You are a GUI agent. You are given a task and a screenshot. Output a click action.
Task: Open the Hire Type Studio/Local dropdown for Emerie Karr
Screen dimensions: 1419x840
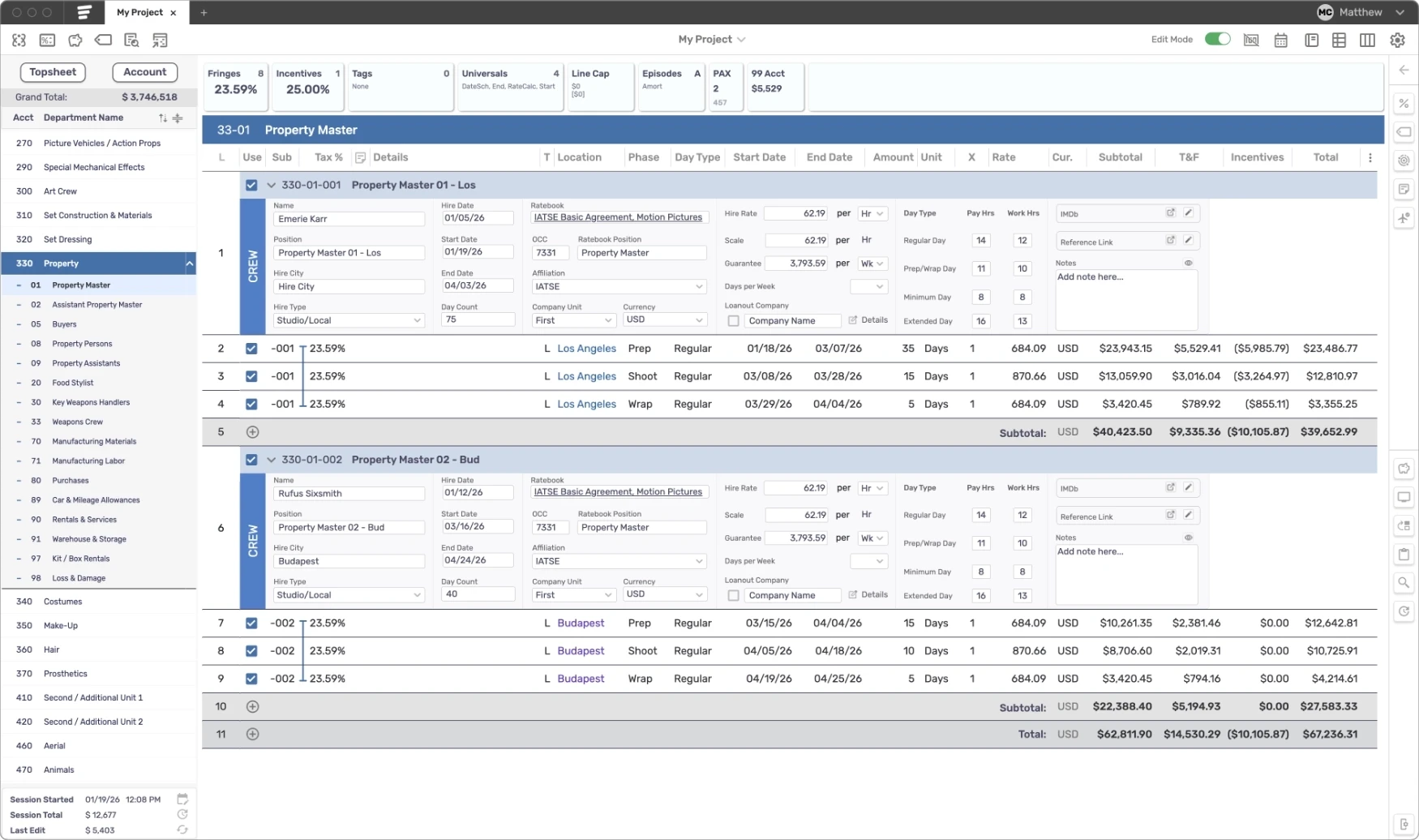click(348, 319)
